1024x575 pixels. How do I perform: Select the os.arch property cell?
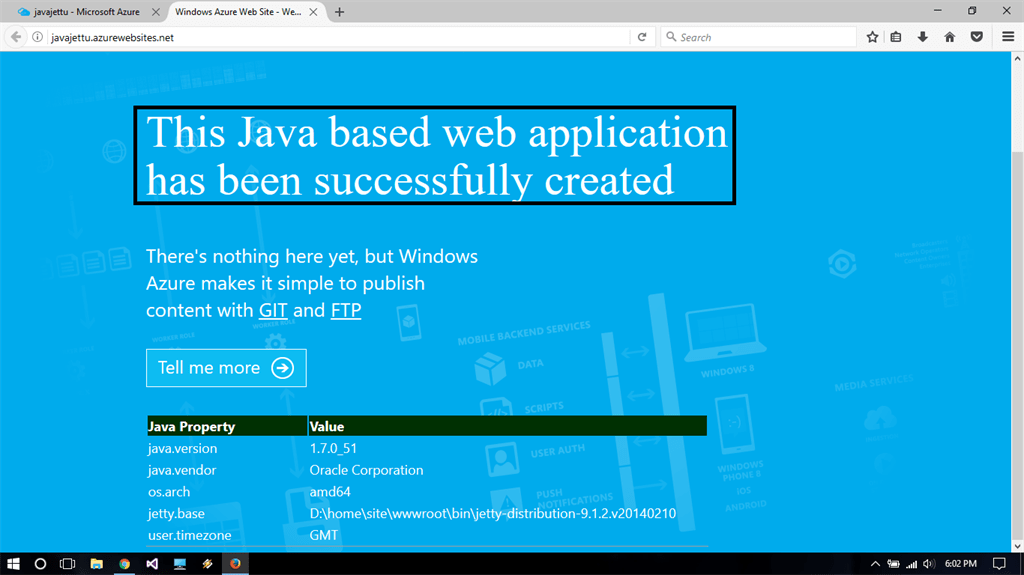tap(168, 491)
